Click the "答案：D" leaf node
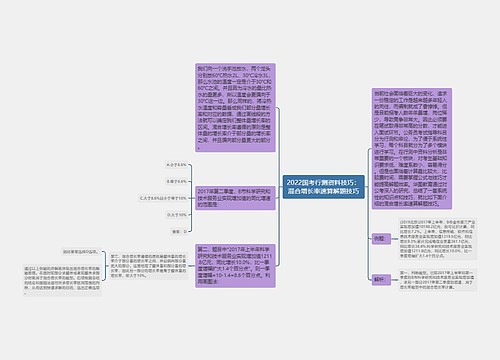Viewport: 500px width, 360px height. (179, 231)
